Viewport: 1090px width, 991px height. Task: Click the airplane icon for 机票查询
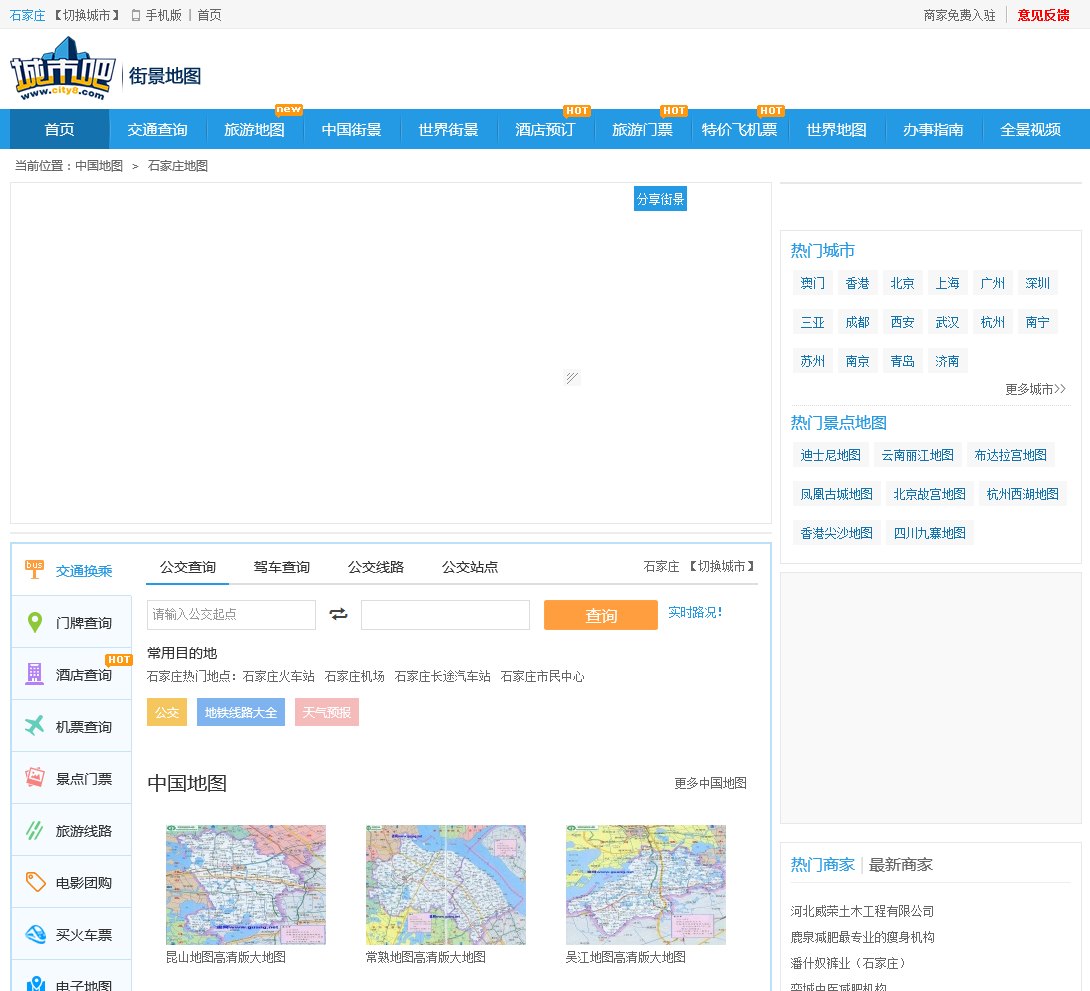pyautogui.click(x=35, y=726)
